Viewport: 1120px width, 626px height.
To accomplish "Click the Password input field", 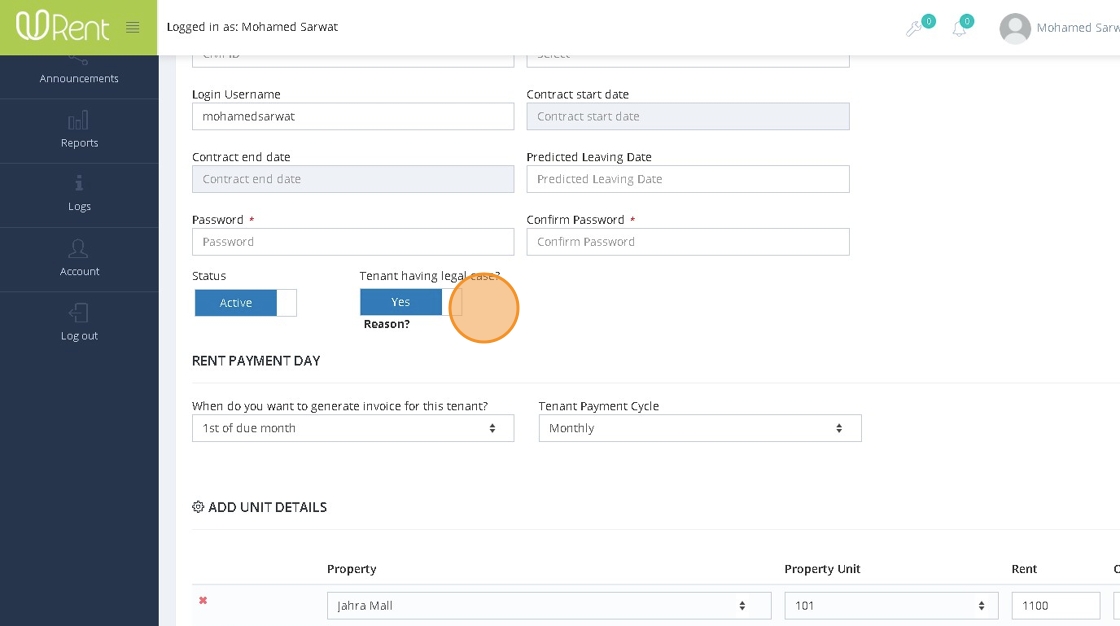I will click(x=353, y=242).
